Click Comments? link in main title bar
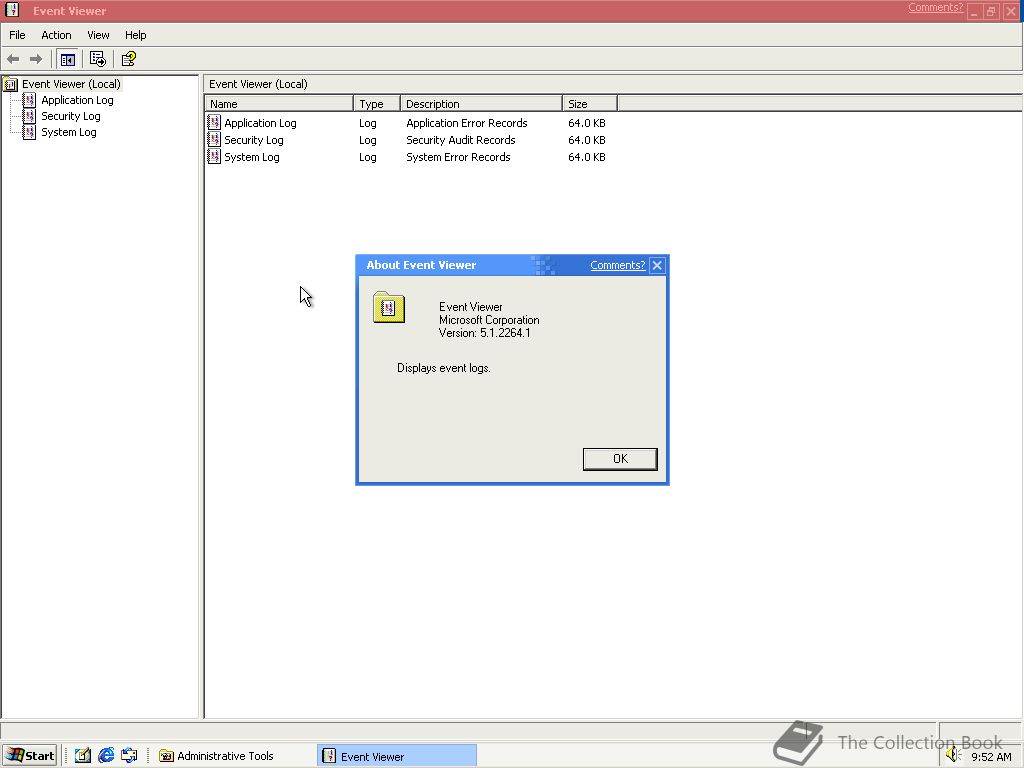The image size is (1024, 768). coord(935,7)
